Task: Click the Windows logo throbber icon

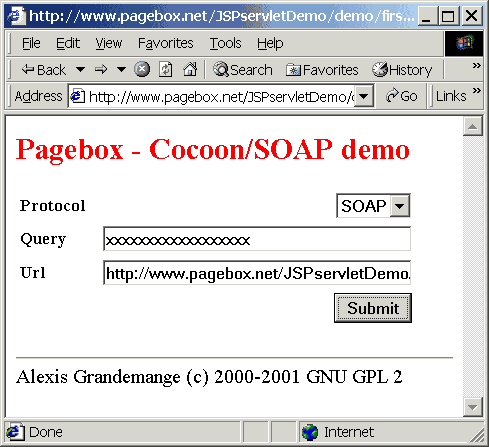Action: pyautogui.click(x=464, y=43)
